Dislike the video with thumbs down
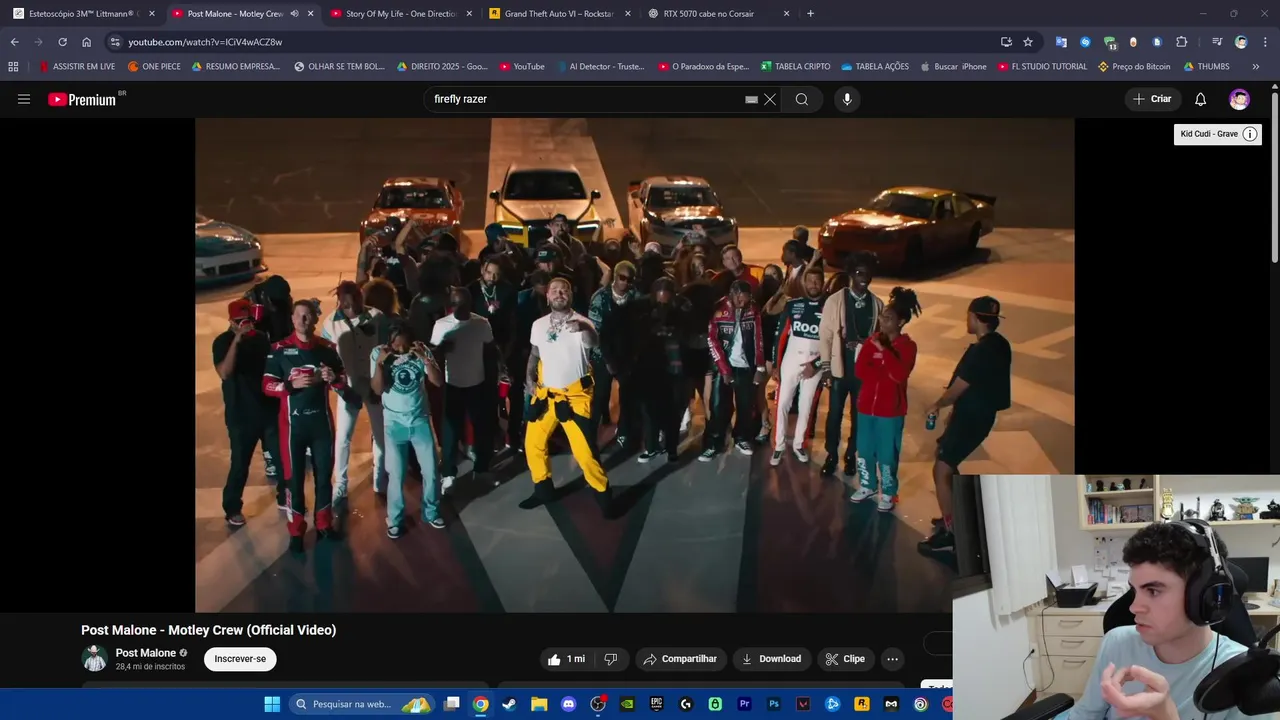Viewport: 1280px width, 720px height. tap(610, 659)
